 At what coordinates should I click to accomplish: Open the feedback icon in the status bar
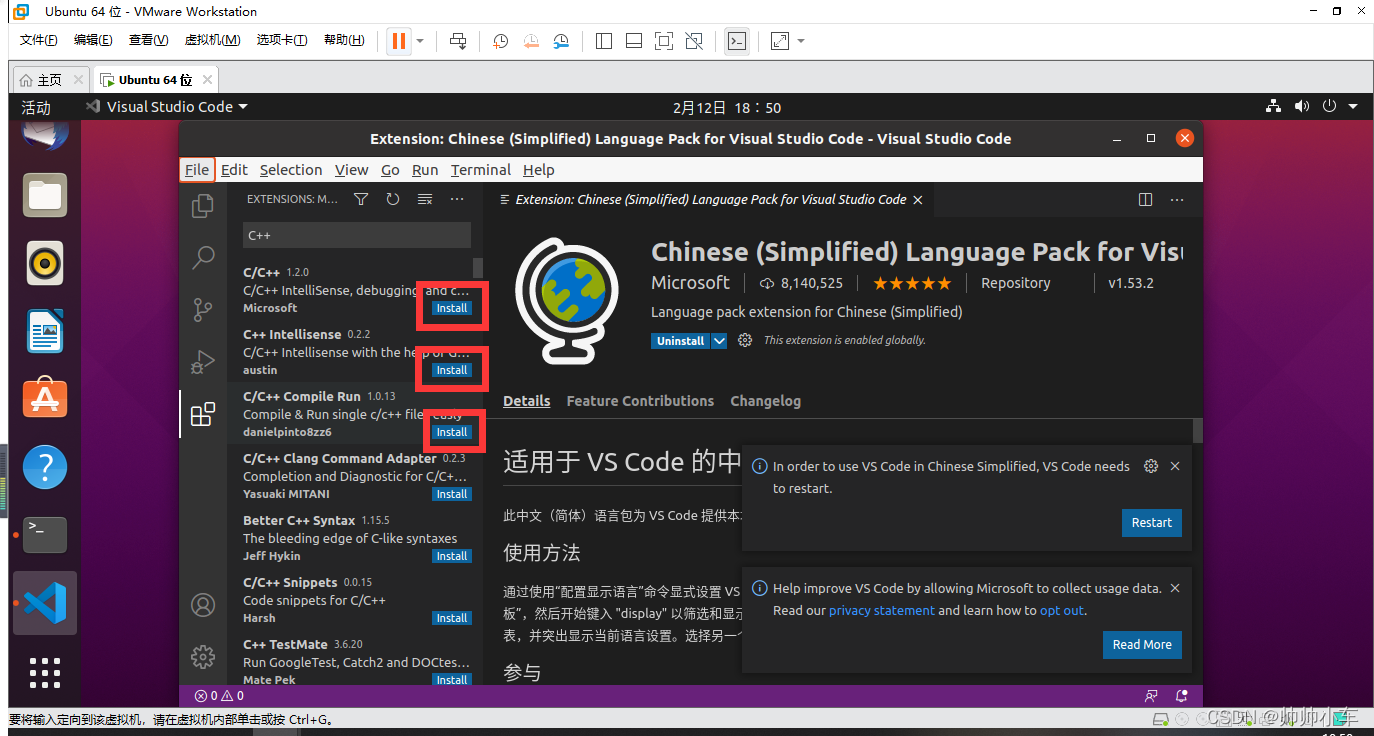pos(1151,695)
